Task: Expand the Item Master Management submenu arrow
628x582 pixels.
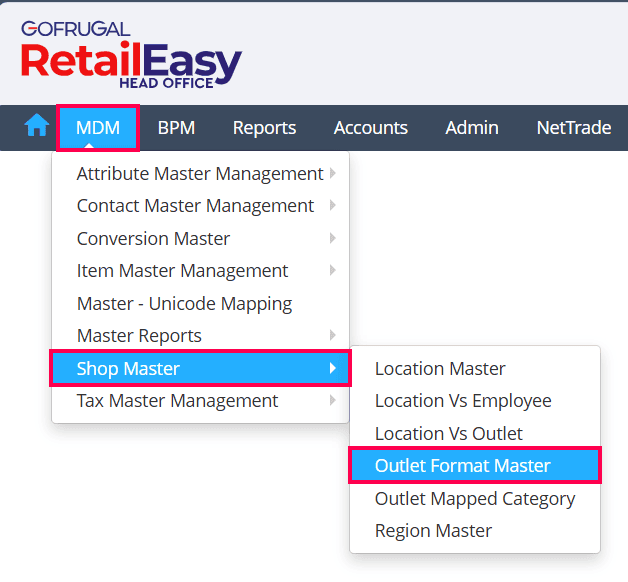Action: click(x=332, y=270)
